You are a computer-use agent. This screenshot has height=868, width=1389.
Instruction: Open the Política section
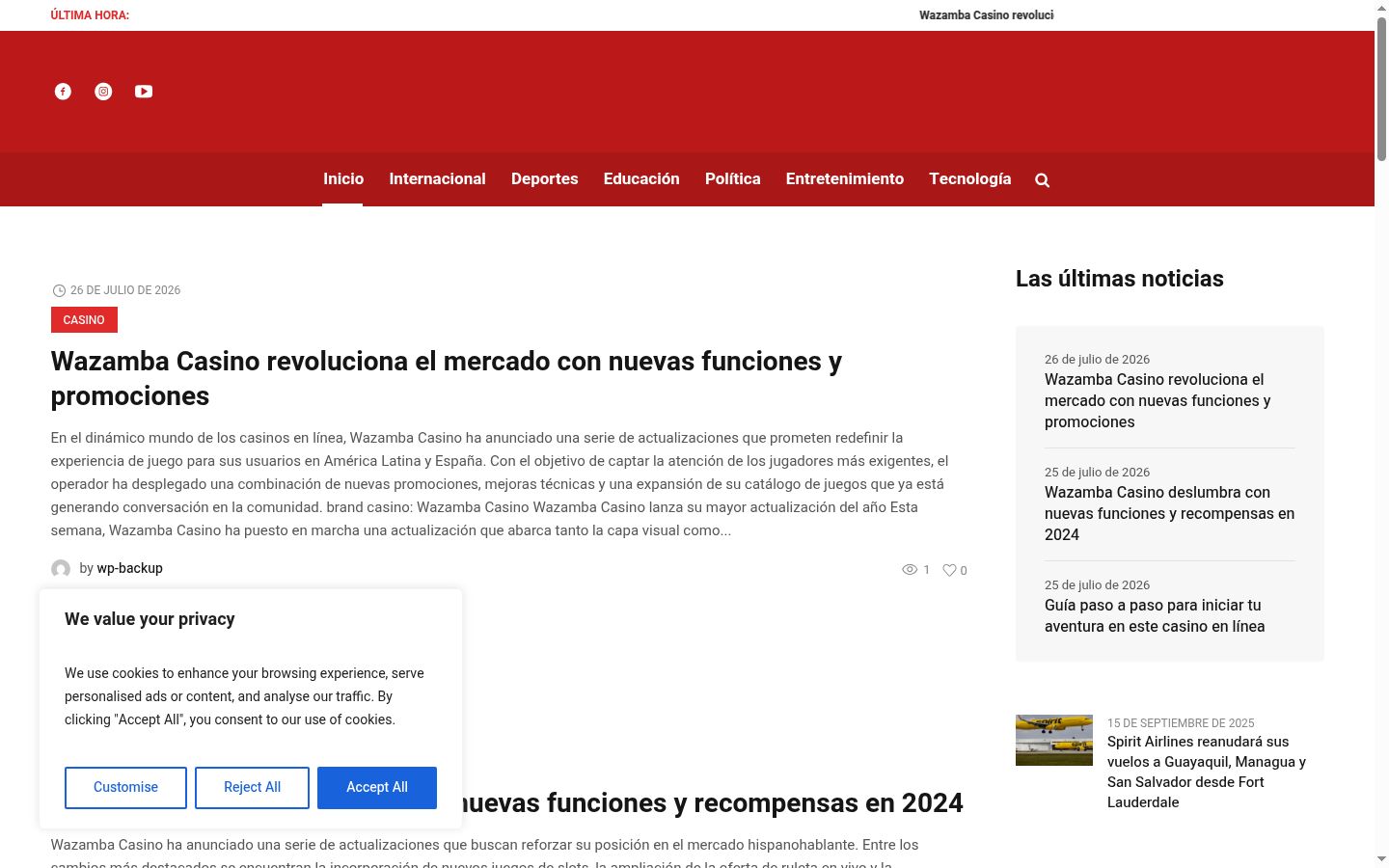(733, 178)
